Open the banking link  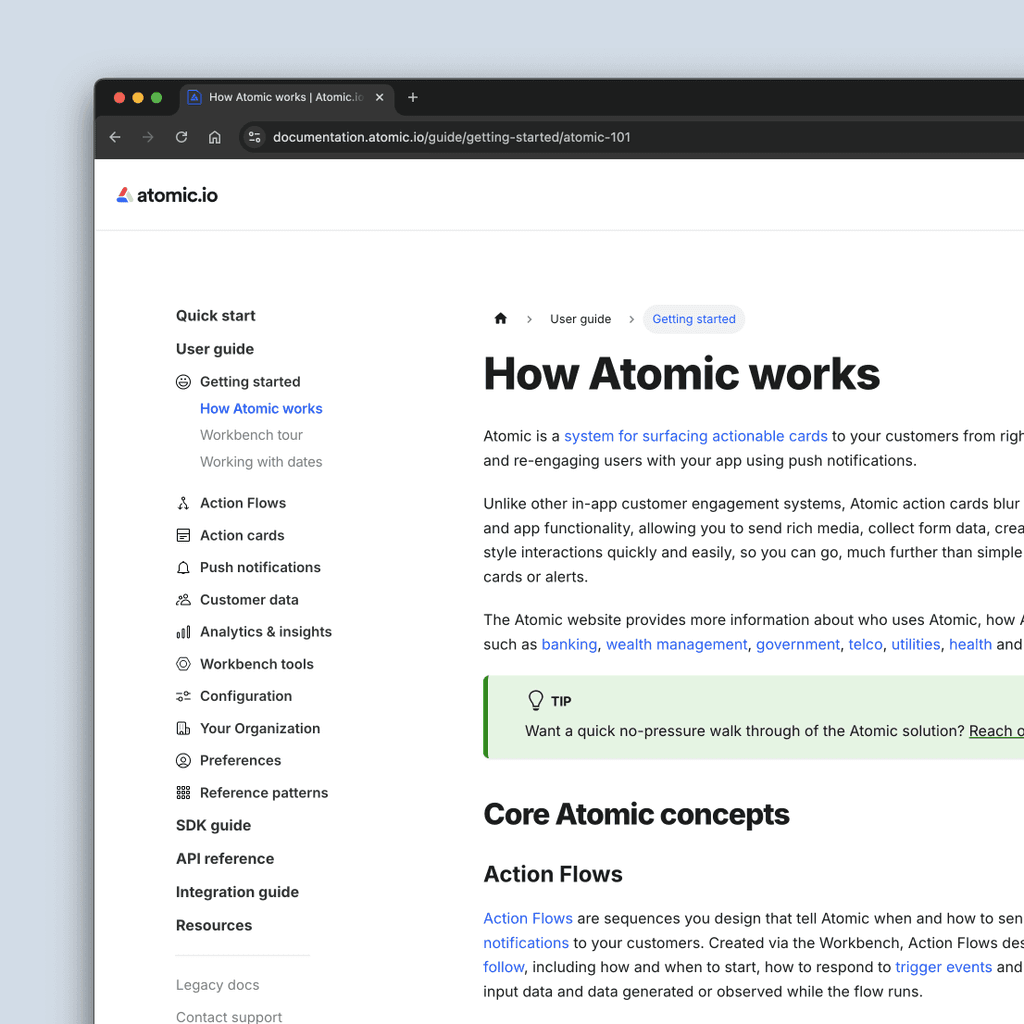click(x=569, y=644)
